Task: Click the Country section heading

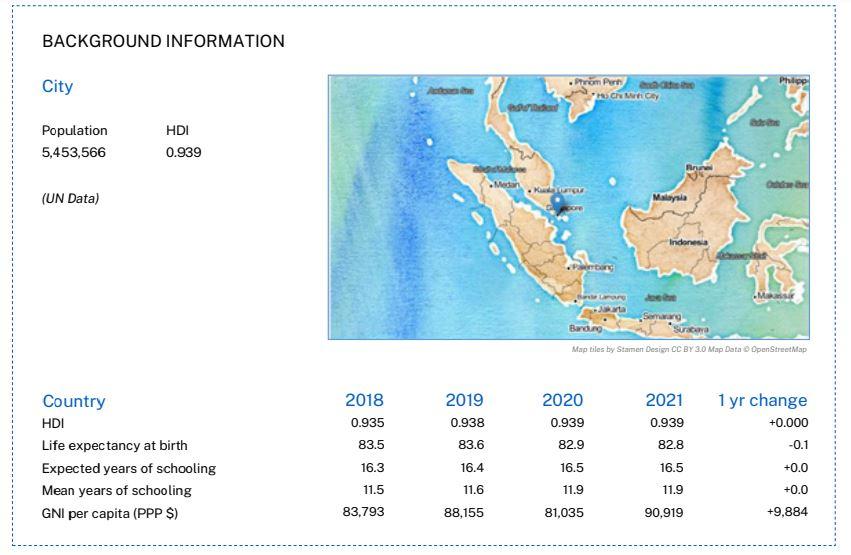Action: 73,401
